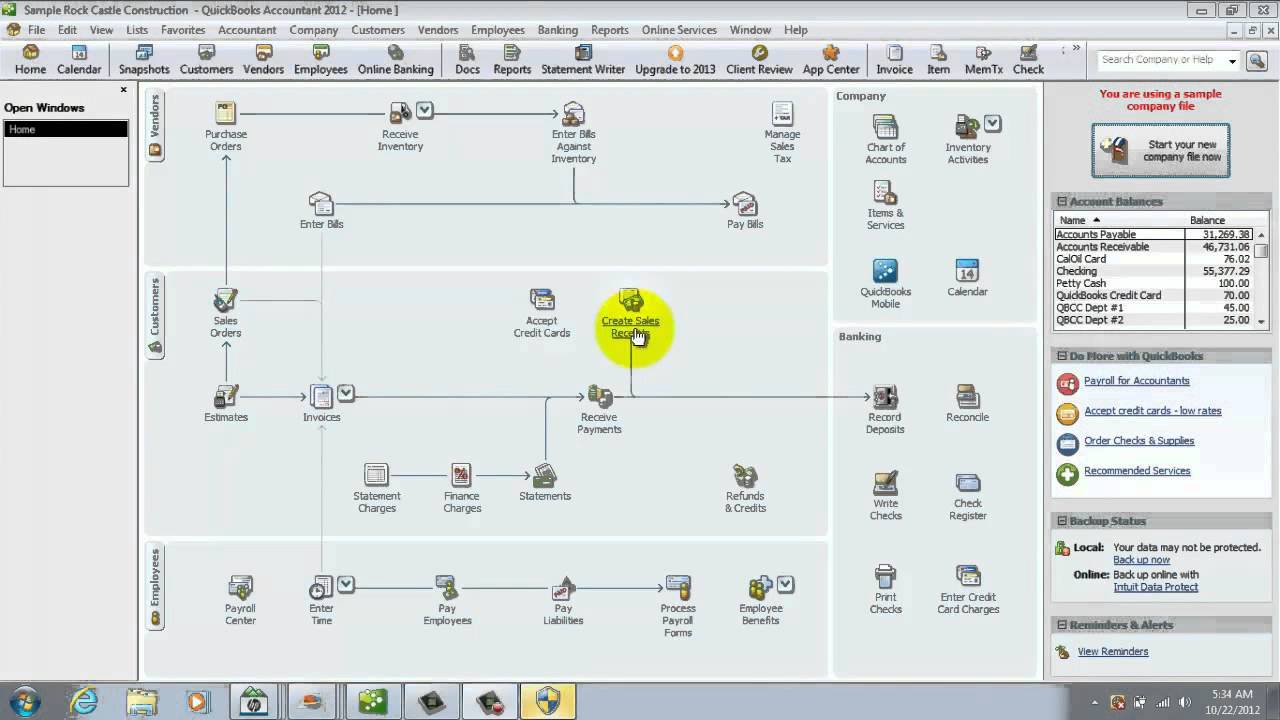The height and width of the screenshot is (720, 1280).
Task: Open the Banking menu
Action: point(558,30)
